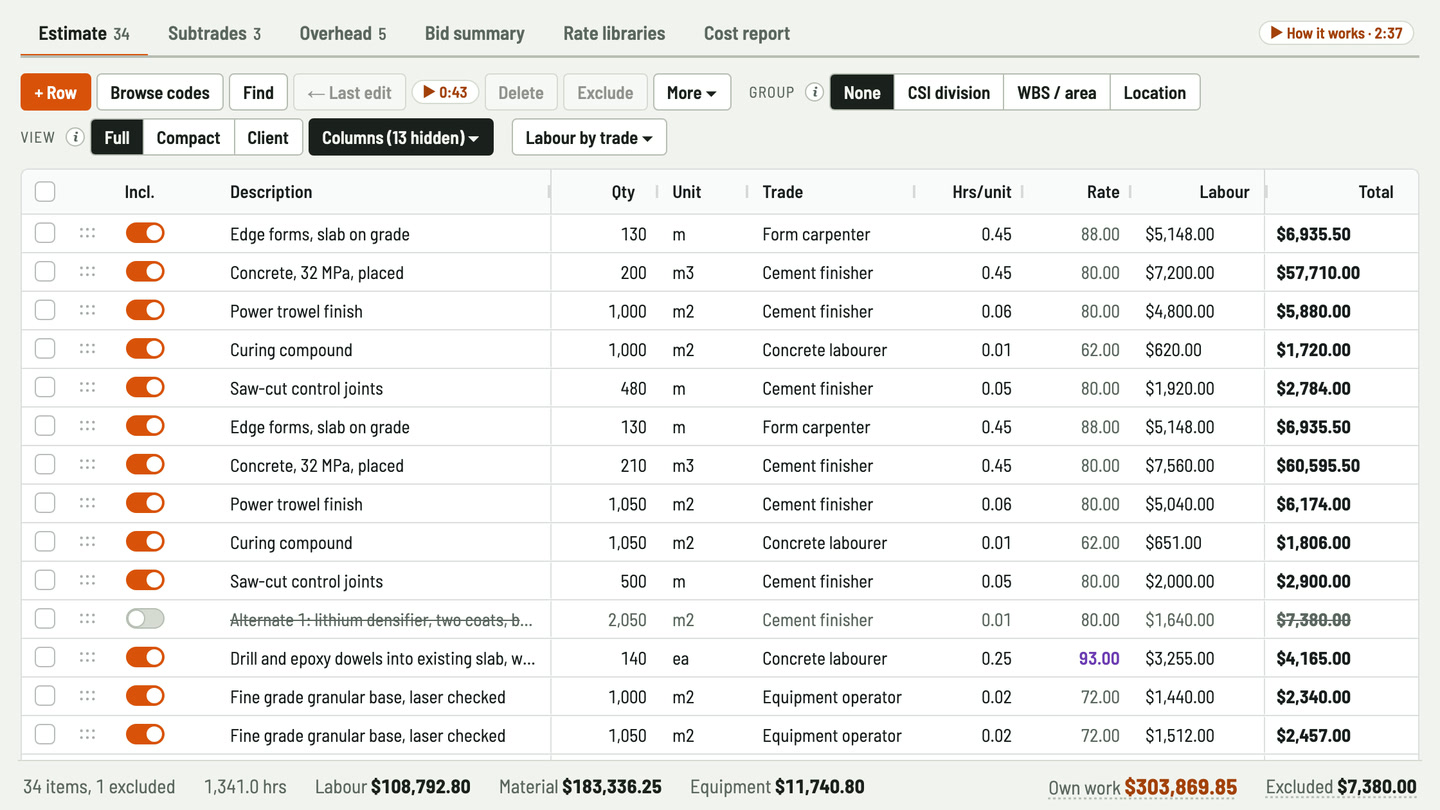Disable include toggle for Curing compound 1,050 m2 row

[x=145, y=542]
